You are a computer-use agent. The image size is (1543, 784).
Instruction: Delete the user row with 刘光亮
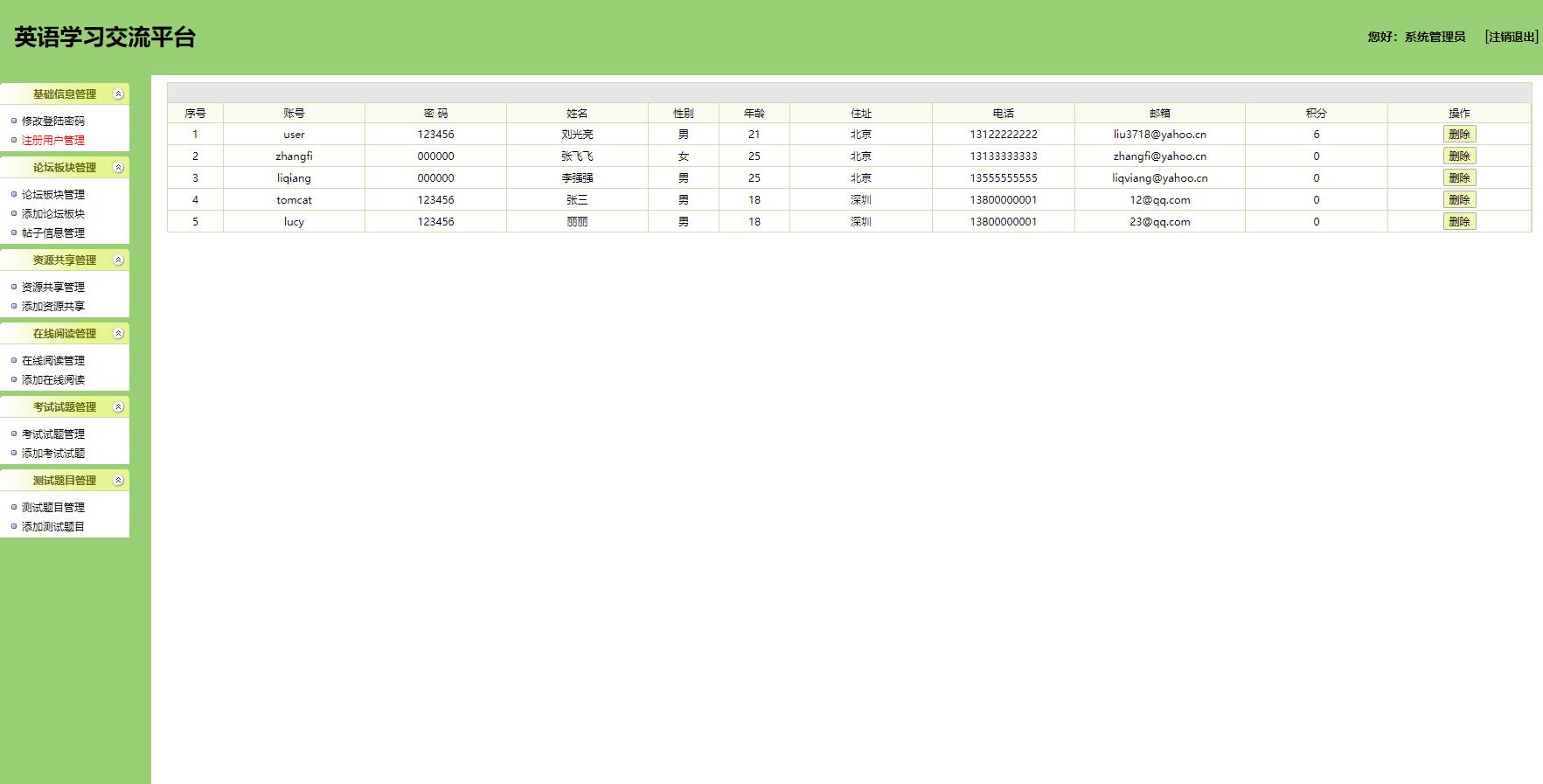[1459, 135]
